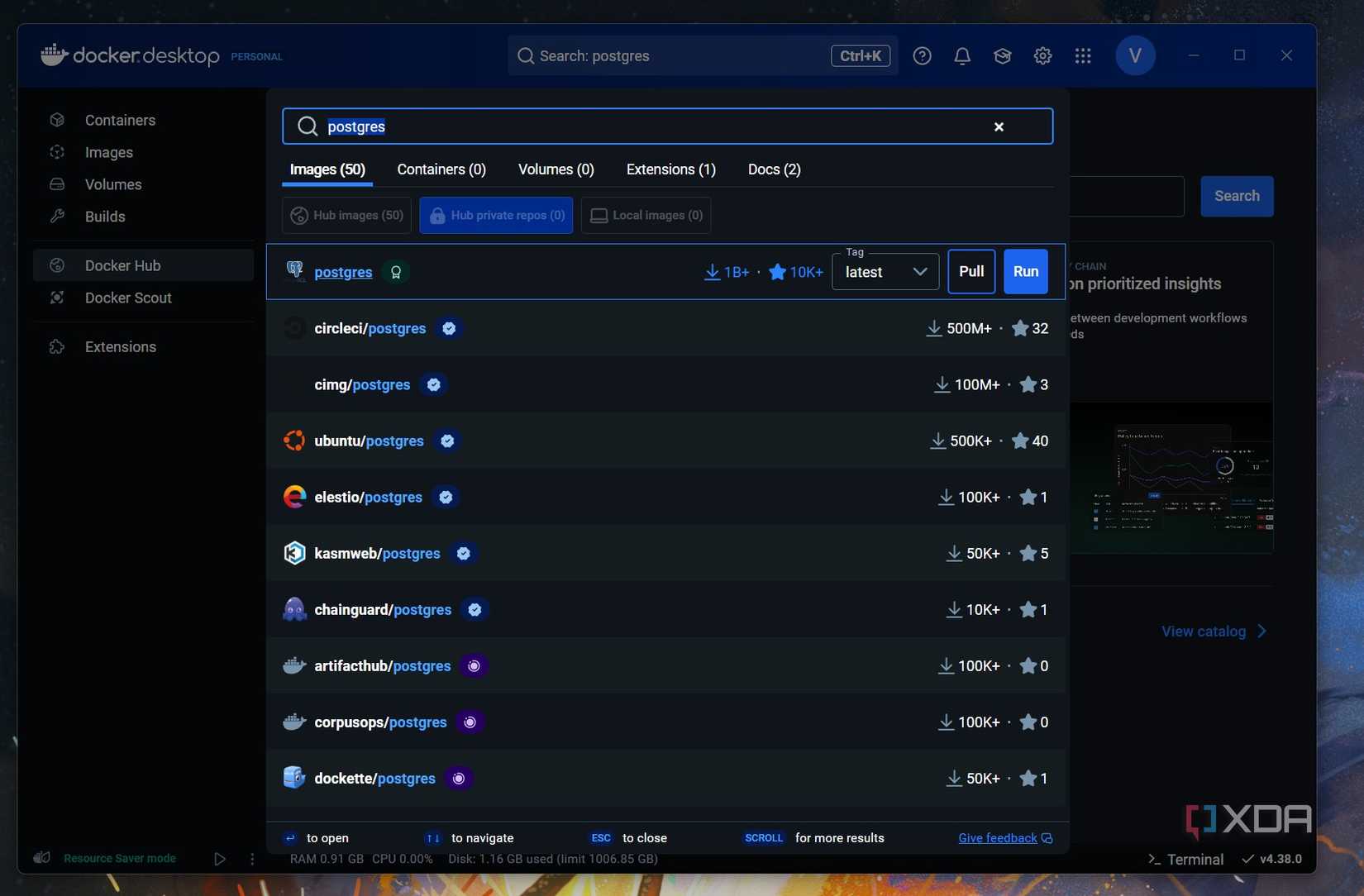Select the artifacthub/postgres result
The width and height of the screenshot is (1364, 896).
point(665,665)
